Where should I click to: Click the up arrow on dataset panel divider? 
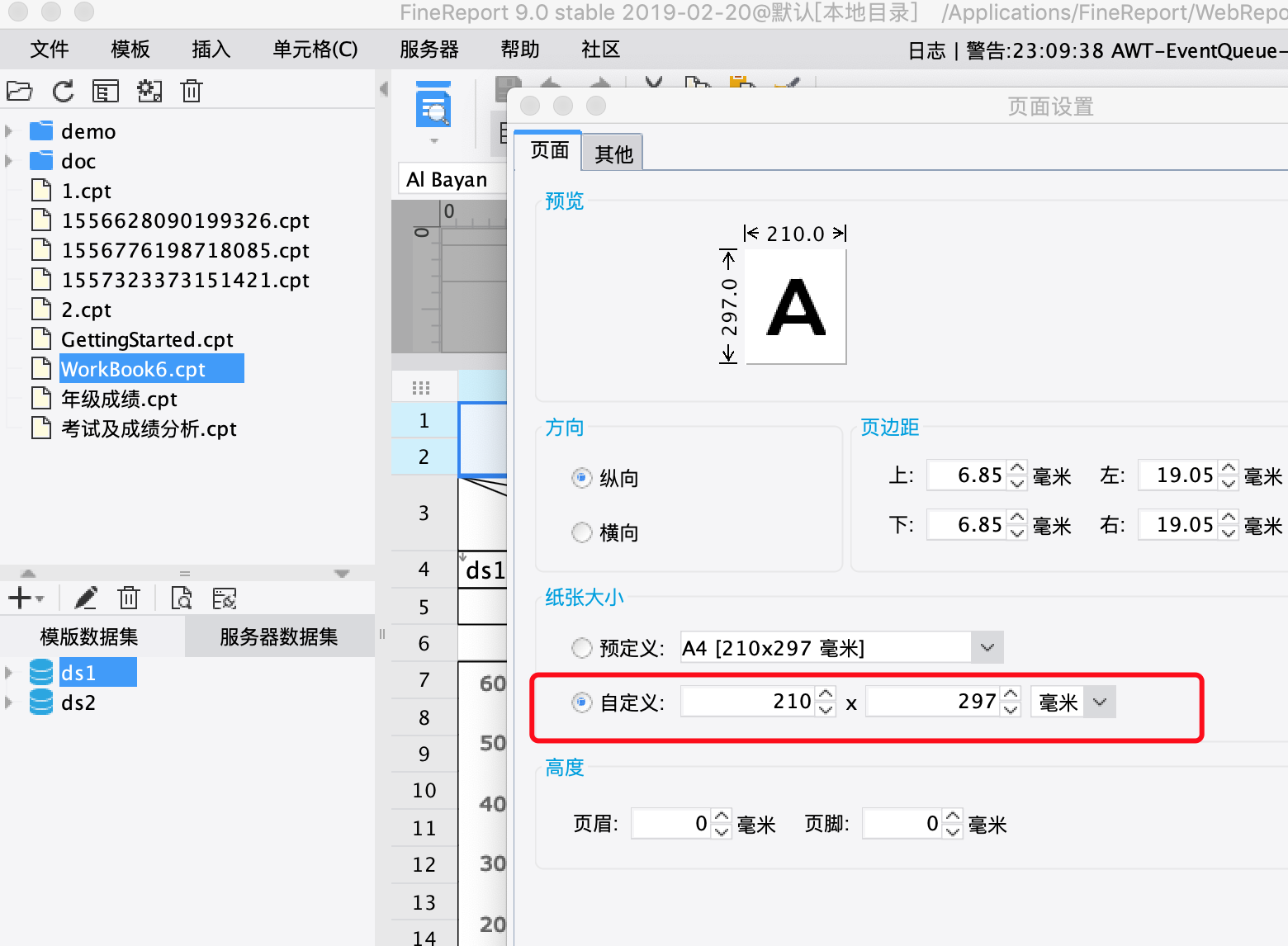coord(28,573)
